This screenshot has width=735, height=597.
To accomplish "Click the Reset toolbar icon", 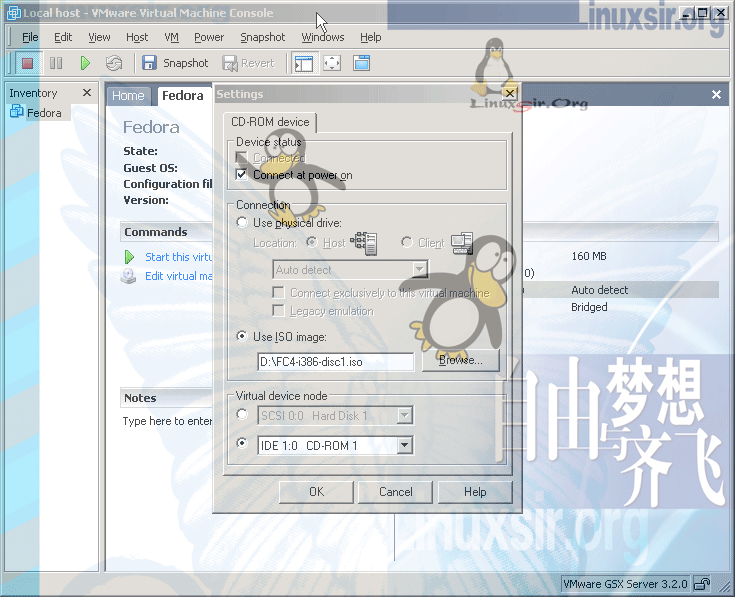I will pyautogui.click(x=113, y=63).
